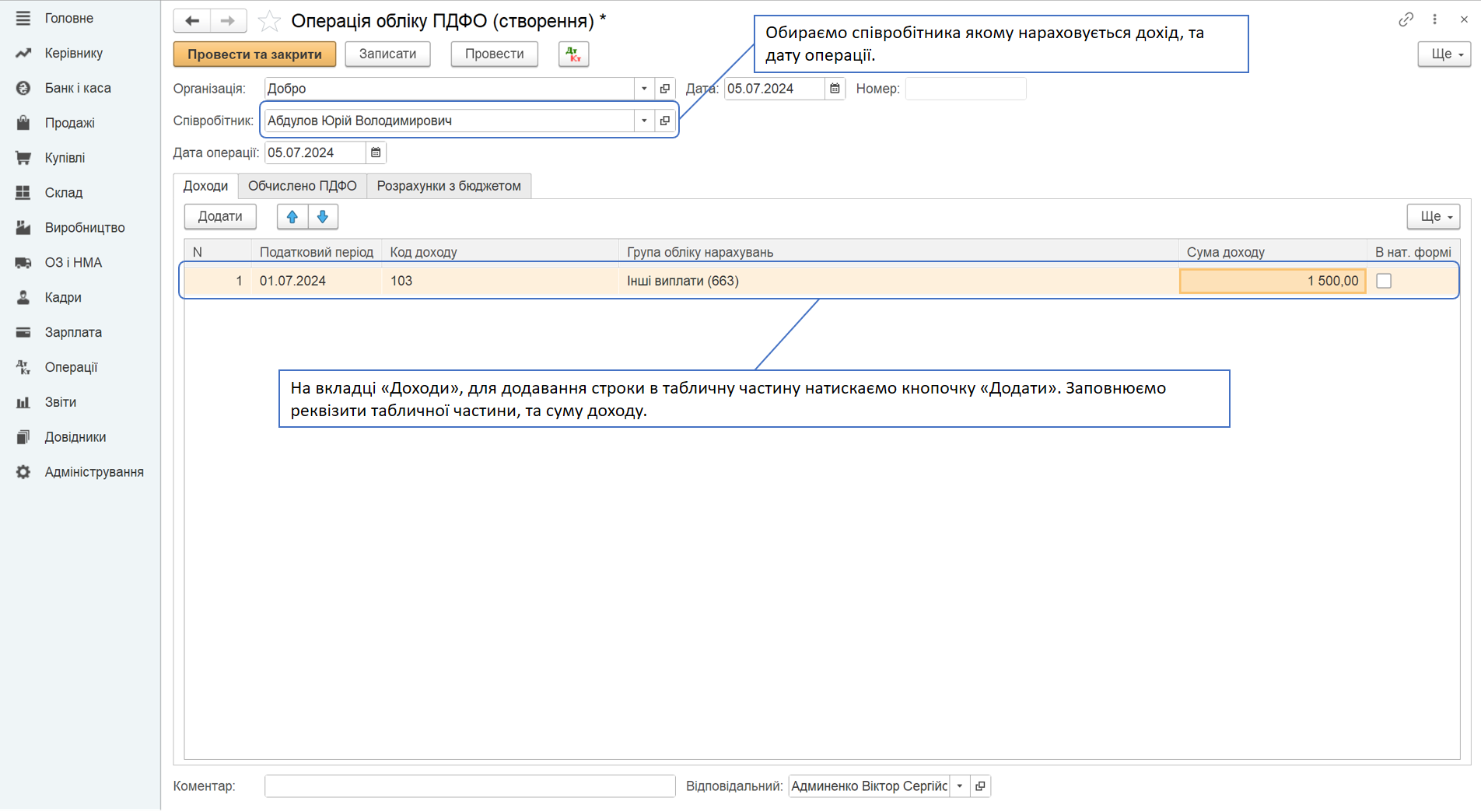Screen dimensions: 1481x812
Task: Open the Головне menu section
Action: pyautogui.click(x=68, y=18)
